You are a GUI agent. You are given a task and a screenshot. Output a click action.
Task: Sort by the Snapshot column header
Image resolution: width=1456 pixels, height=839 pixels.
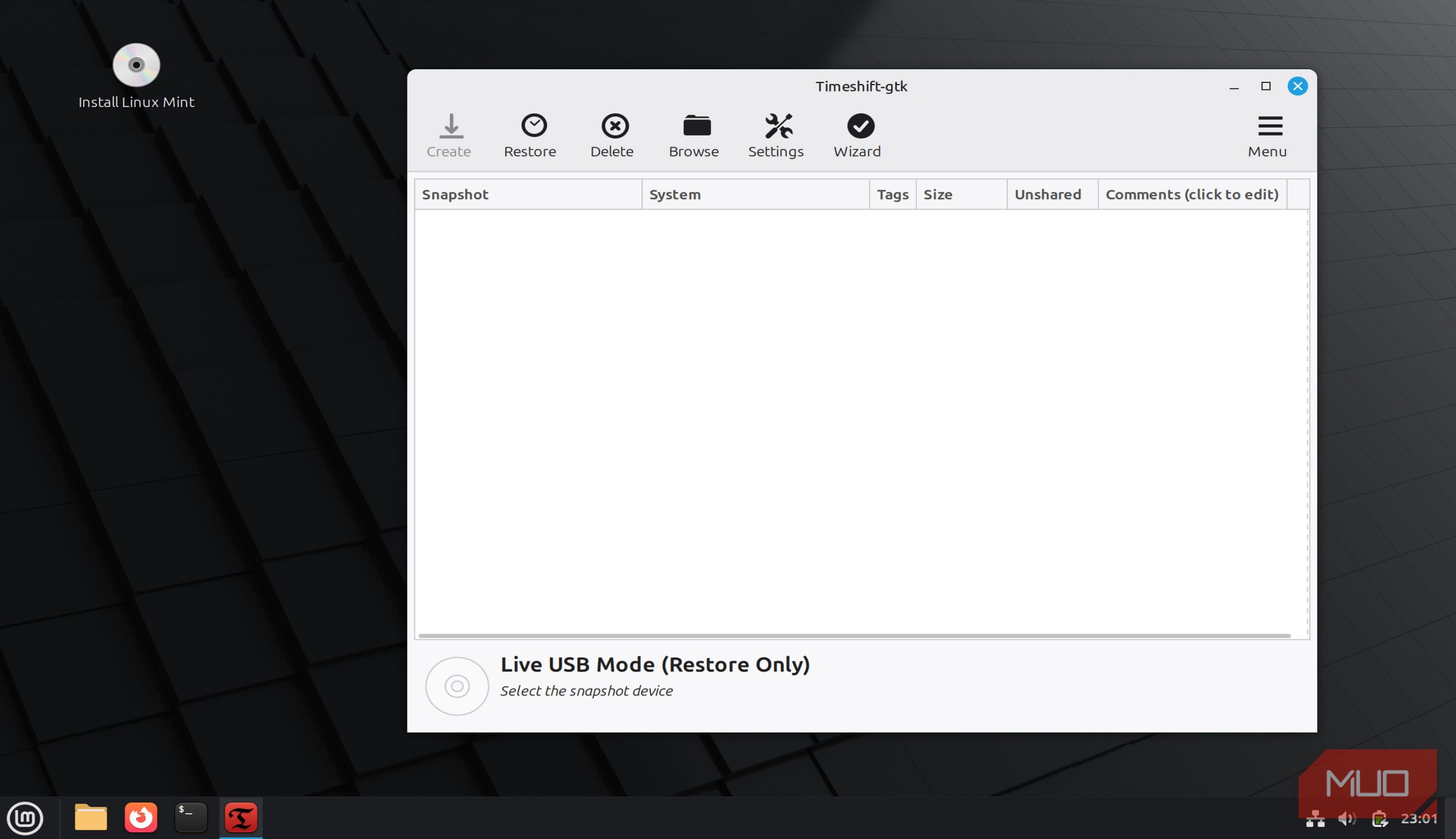tap(528, 194)
